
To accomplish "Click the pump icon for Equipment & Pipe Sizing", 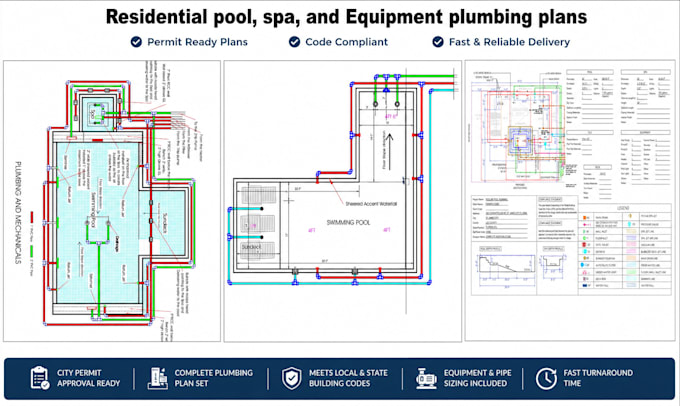I will [x=426, y=378].
